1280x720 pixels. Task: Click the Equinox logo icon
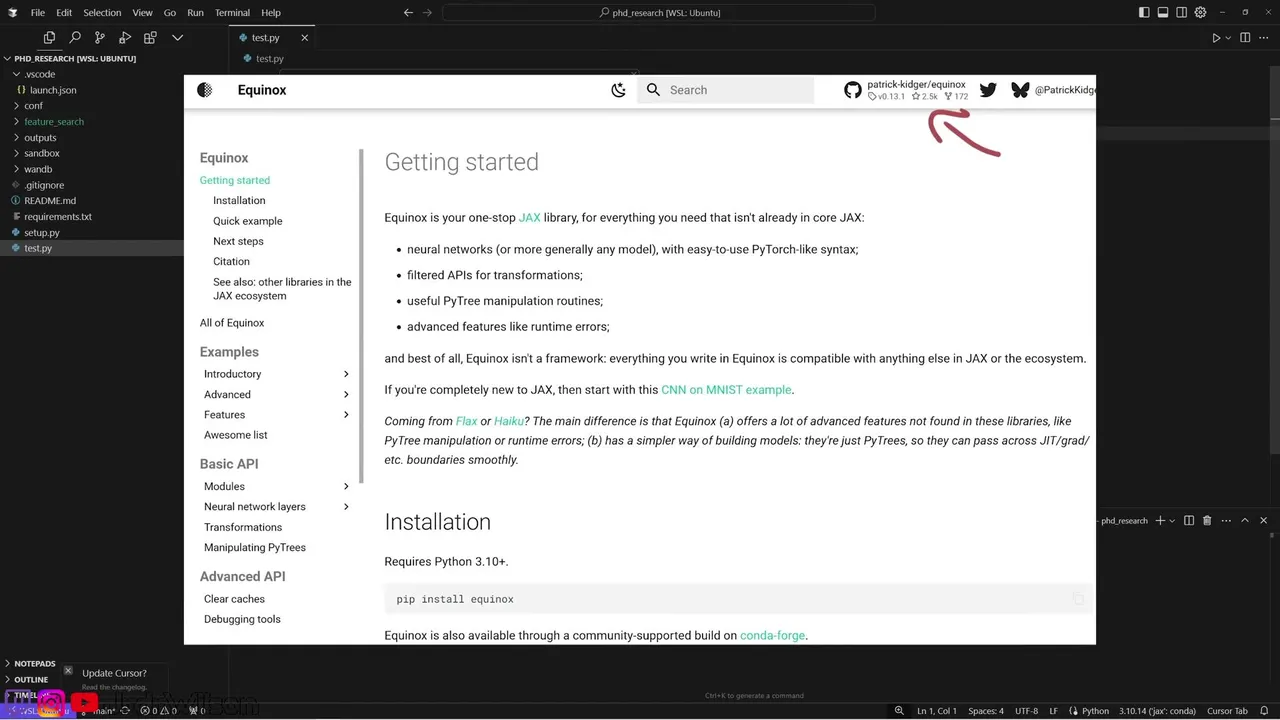[205, 90]
